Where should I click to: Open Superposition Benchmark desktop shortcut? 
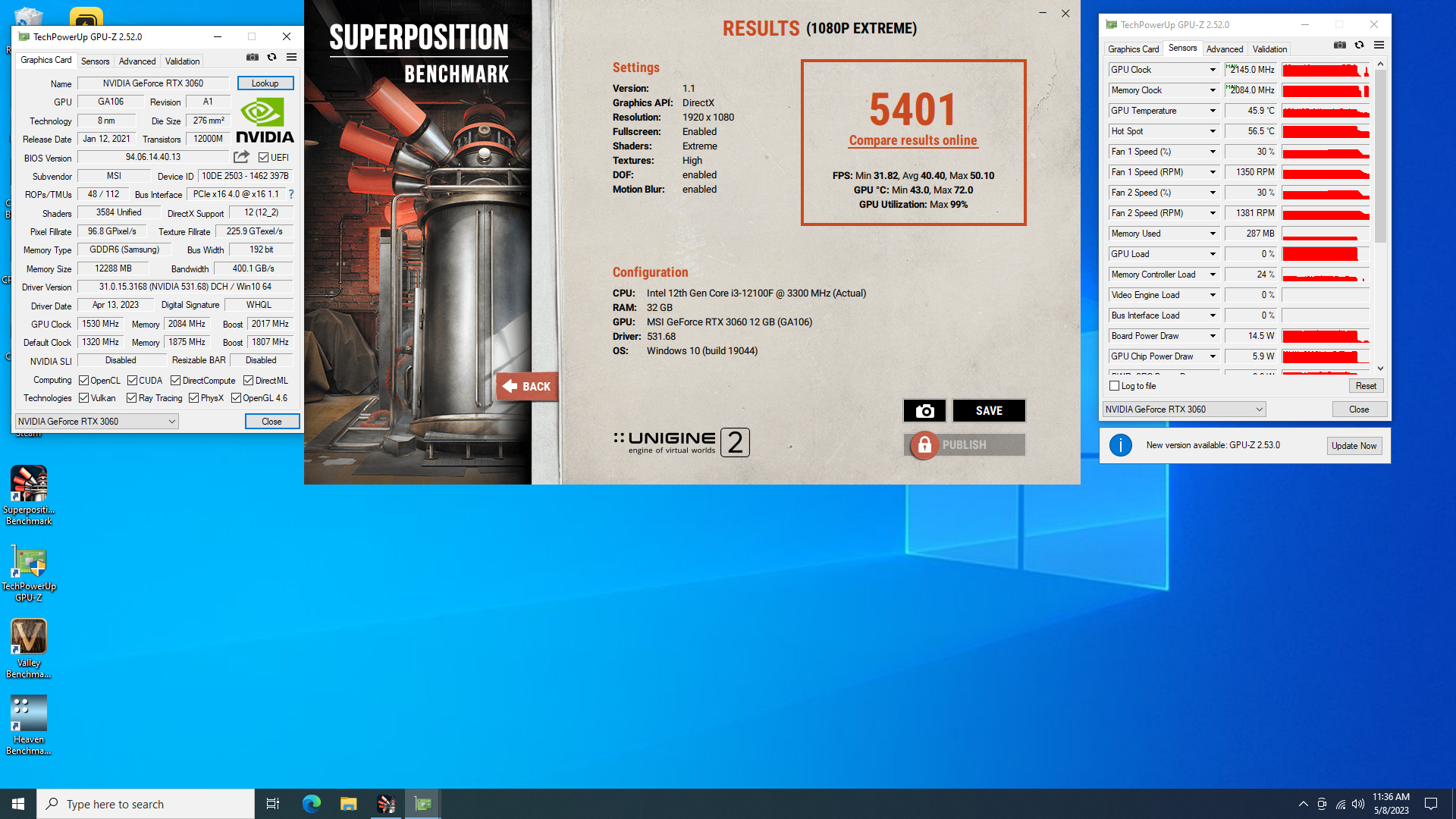coord(29,495)
